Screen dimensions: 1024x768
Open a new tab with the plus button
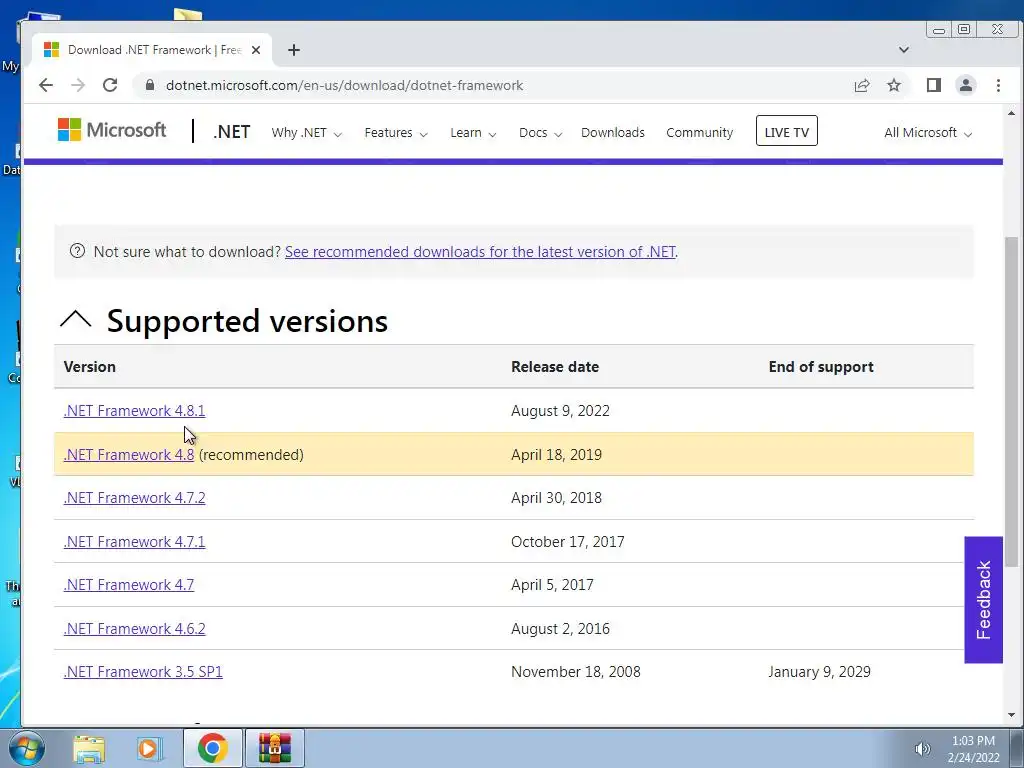coord(294,50)
